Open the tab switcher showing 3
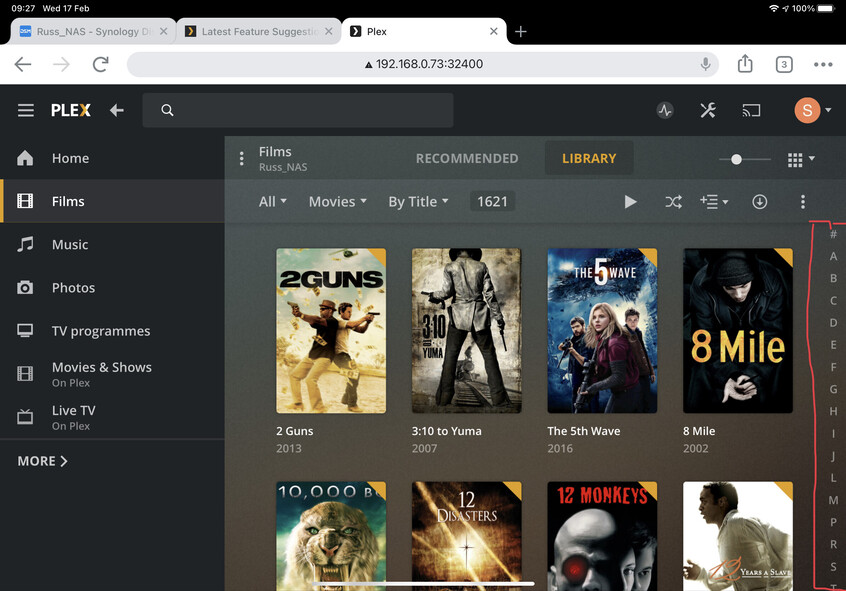The width and height of the screenshot is (846, 591). click(x=783, y=65)
